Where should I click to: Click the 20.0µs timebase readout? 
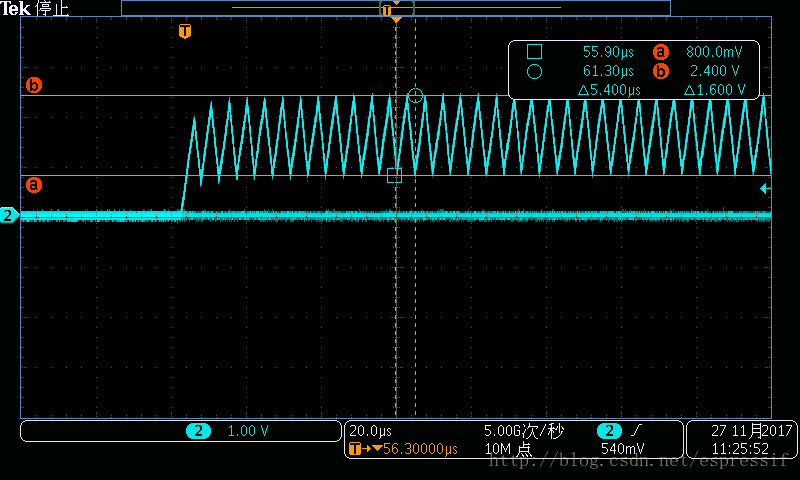pos(370,431)
